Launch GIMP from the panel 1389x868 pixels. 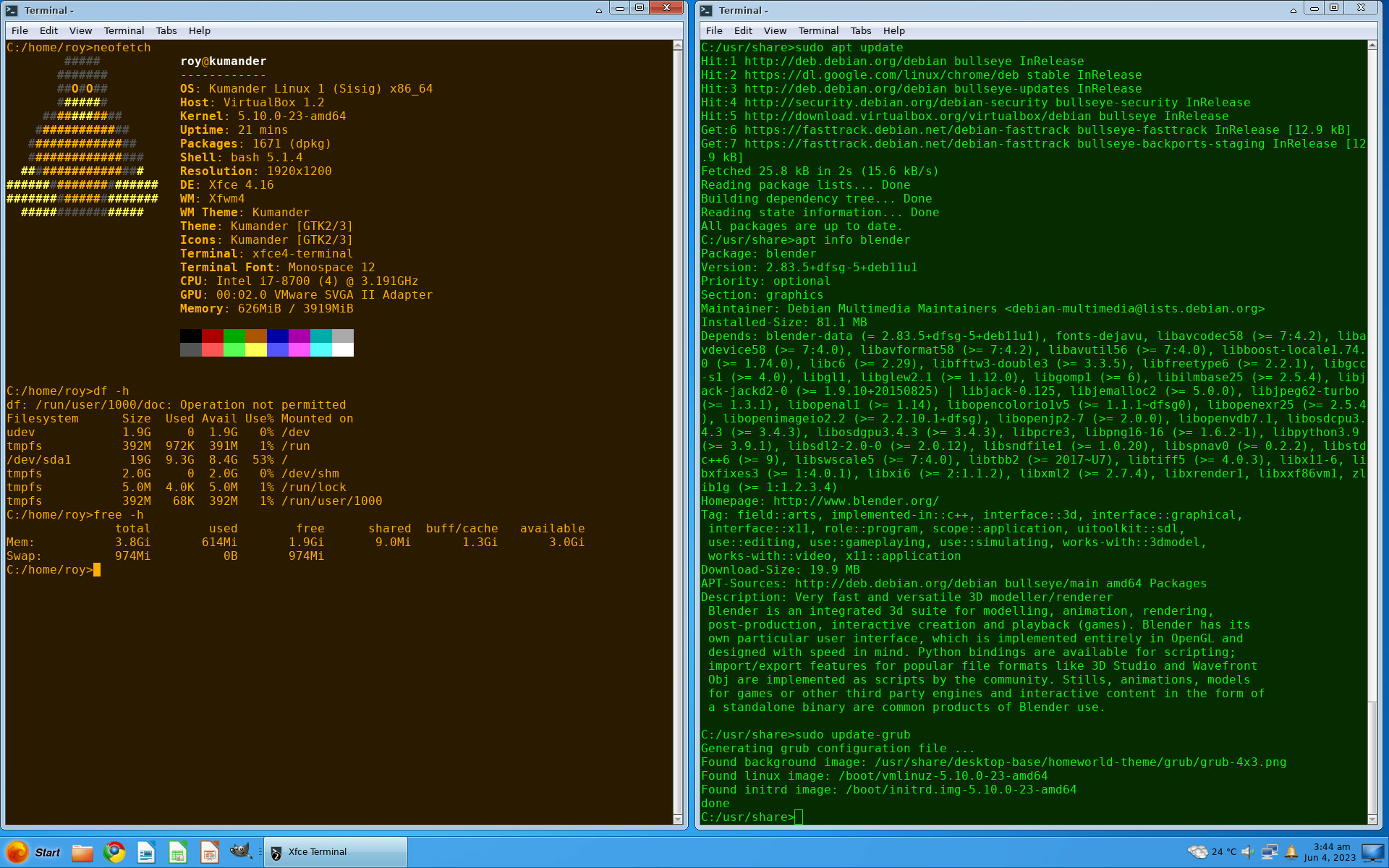click(240, 851)
